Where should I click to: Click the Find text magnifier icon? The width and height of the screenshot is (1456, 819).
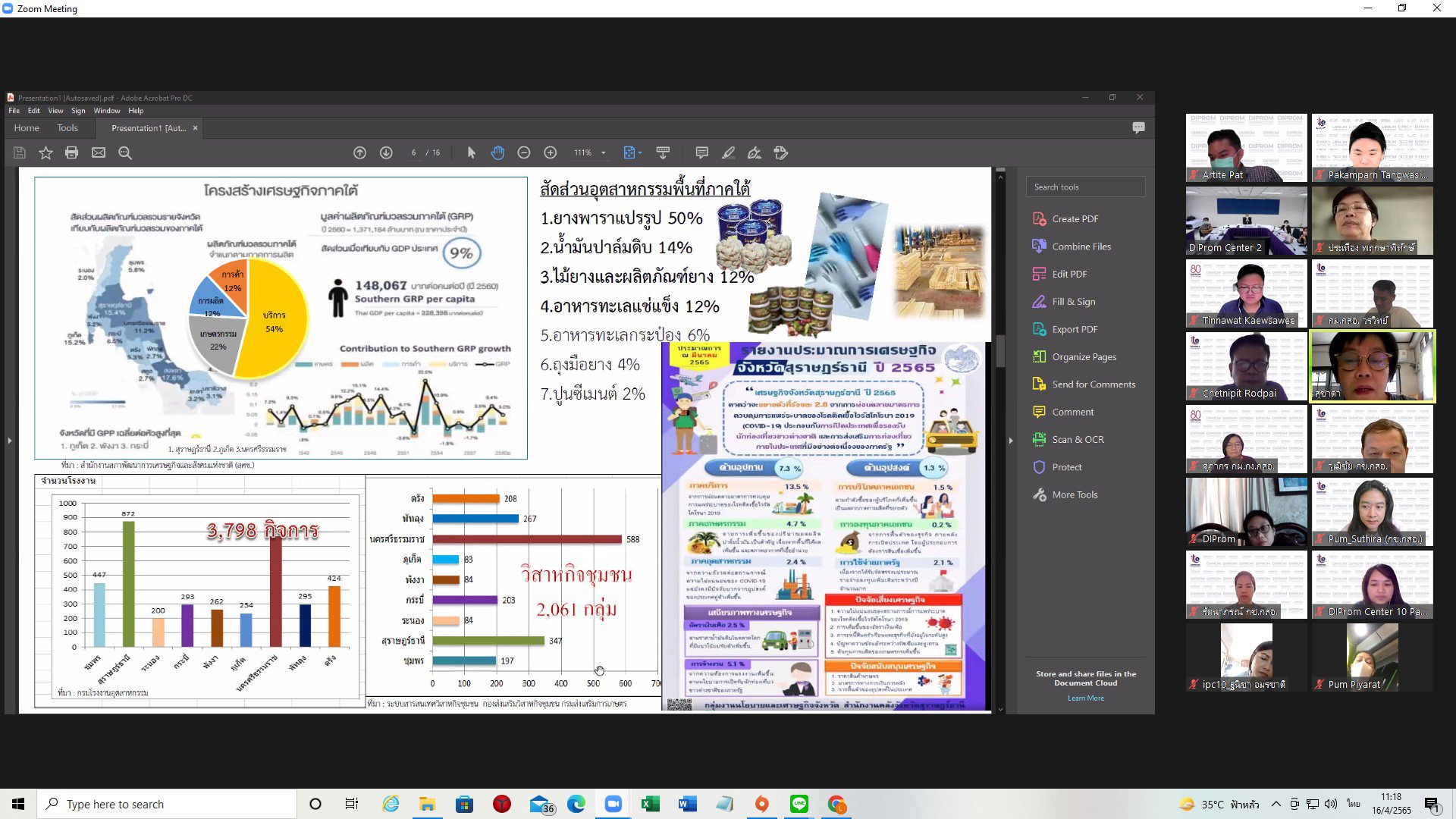[x=125, y=152]
